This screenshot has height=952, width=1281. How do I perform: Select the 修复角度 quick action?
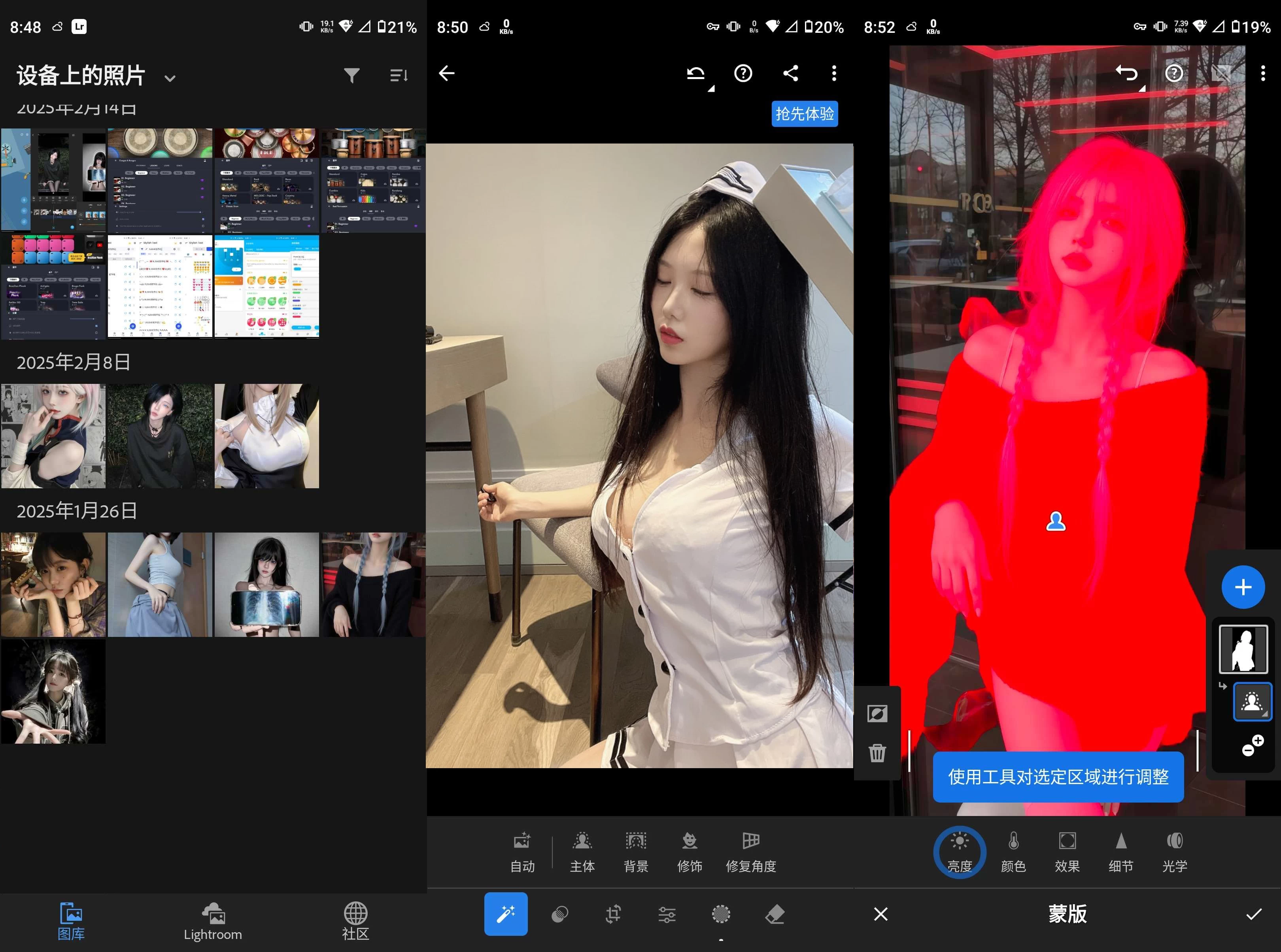(x=751, y=852)
